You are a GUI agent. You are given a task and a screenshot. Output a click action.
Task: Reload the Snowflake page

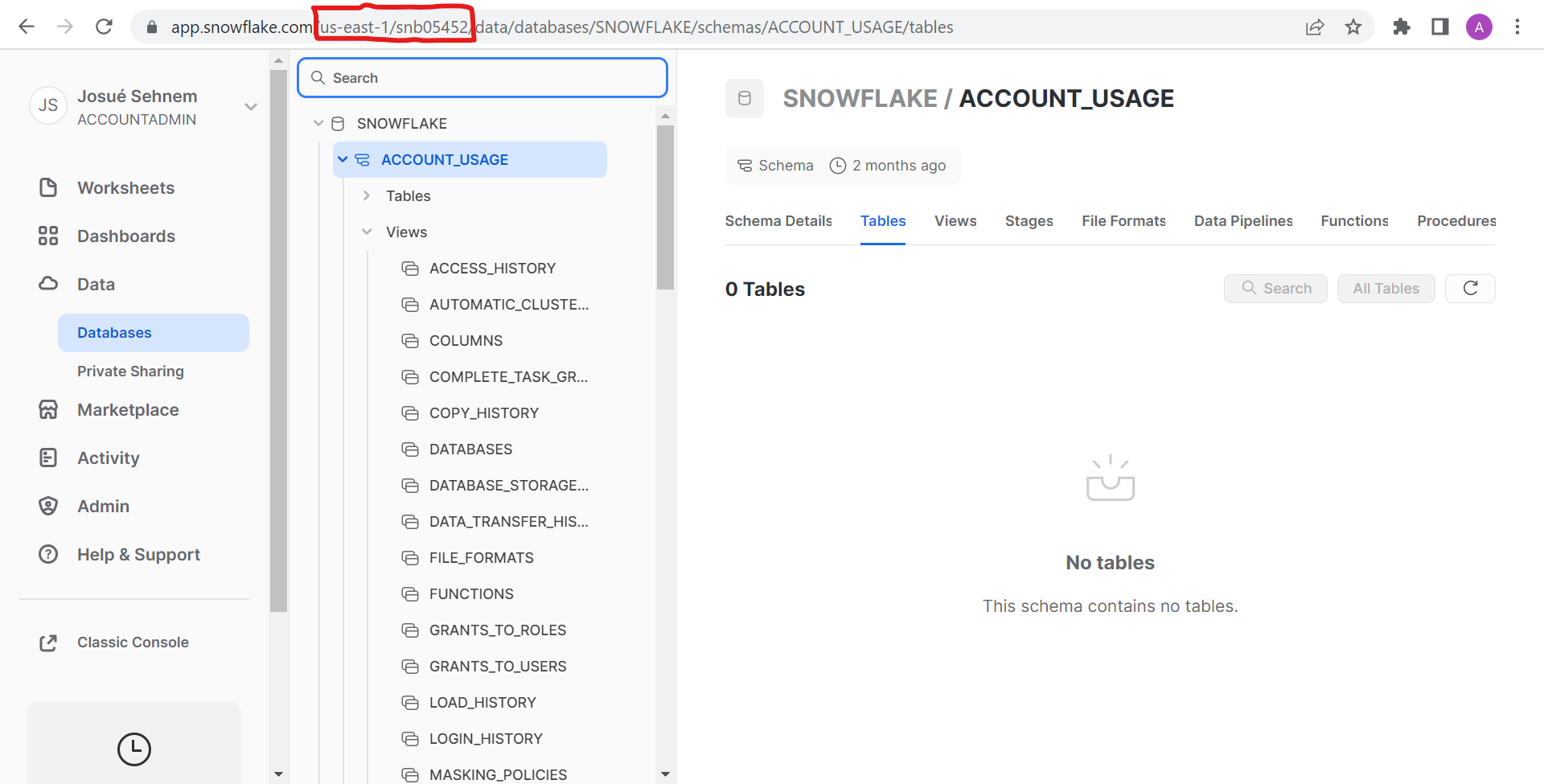click(104, 27)
